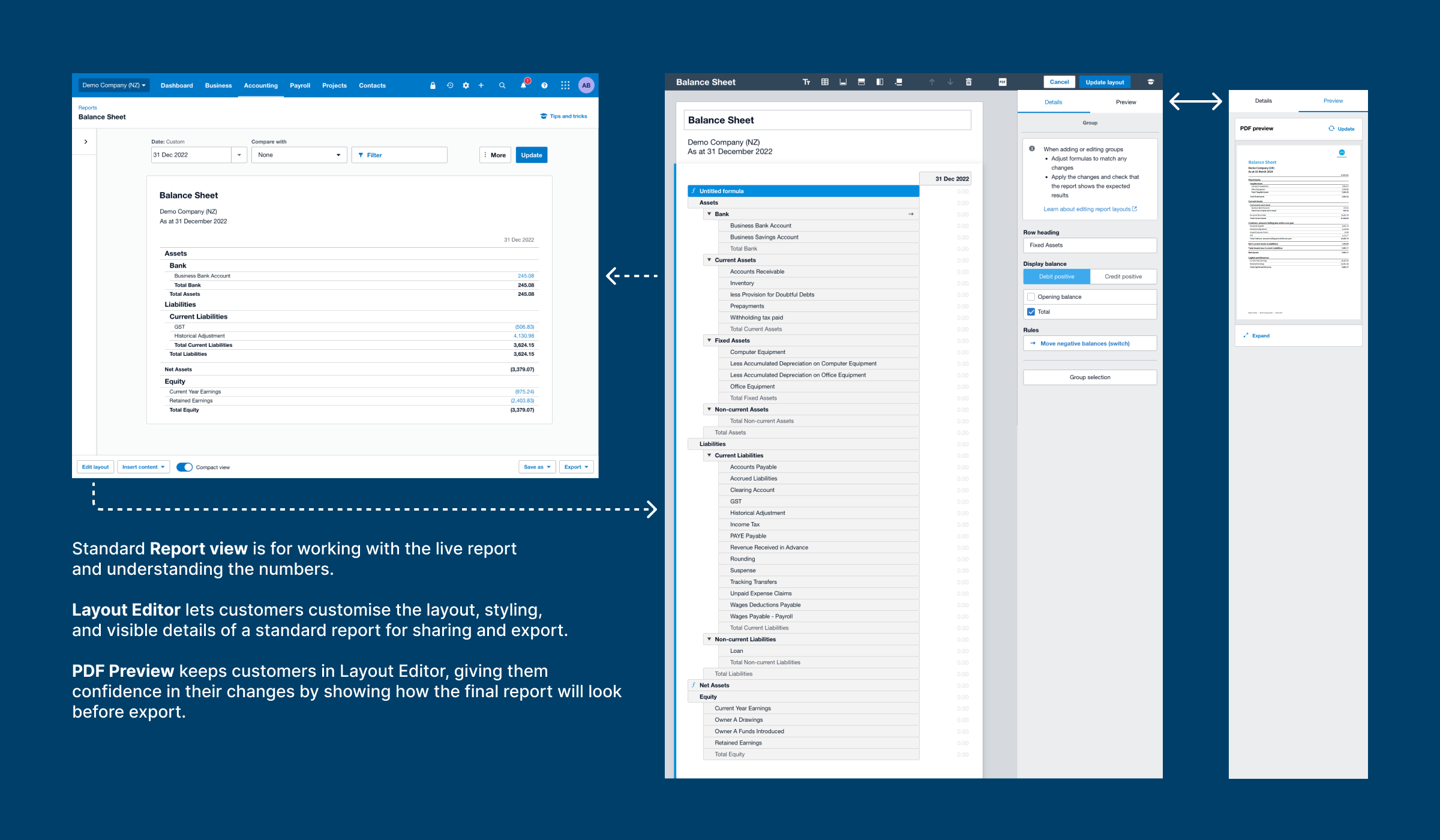
Task: Click the rows icon in Layout Editor toolbar
Action: click(862, 82)
